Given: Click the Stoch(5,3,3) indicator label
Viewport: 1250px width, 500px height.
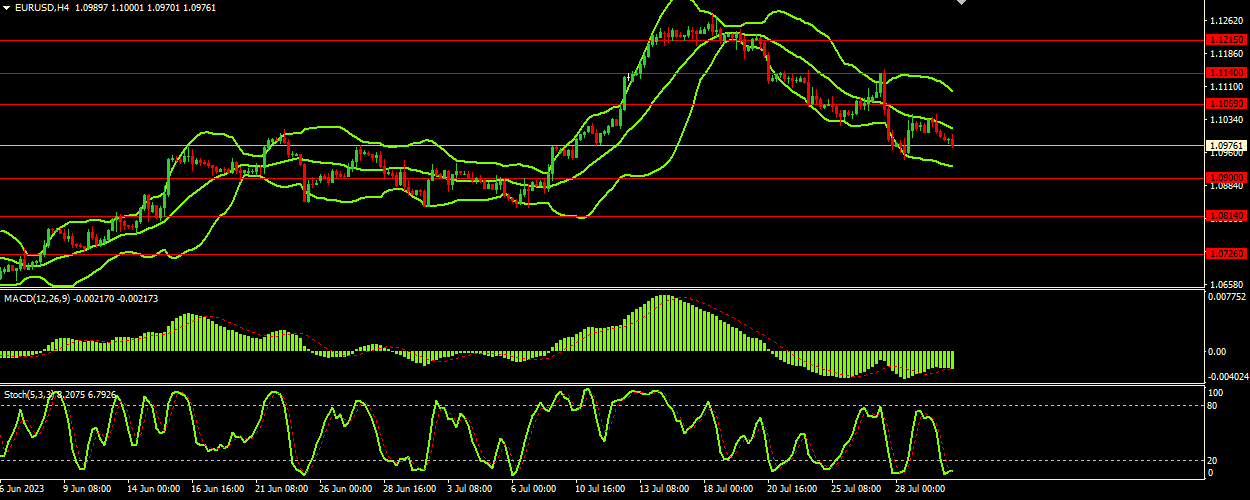Looking at the screenshot, I should (x=30, y=395).
